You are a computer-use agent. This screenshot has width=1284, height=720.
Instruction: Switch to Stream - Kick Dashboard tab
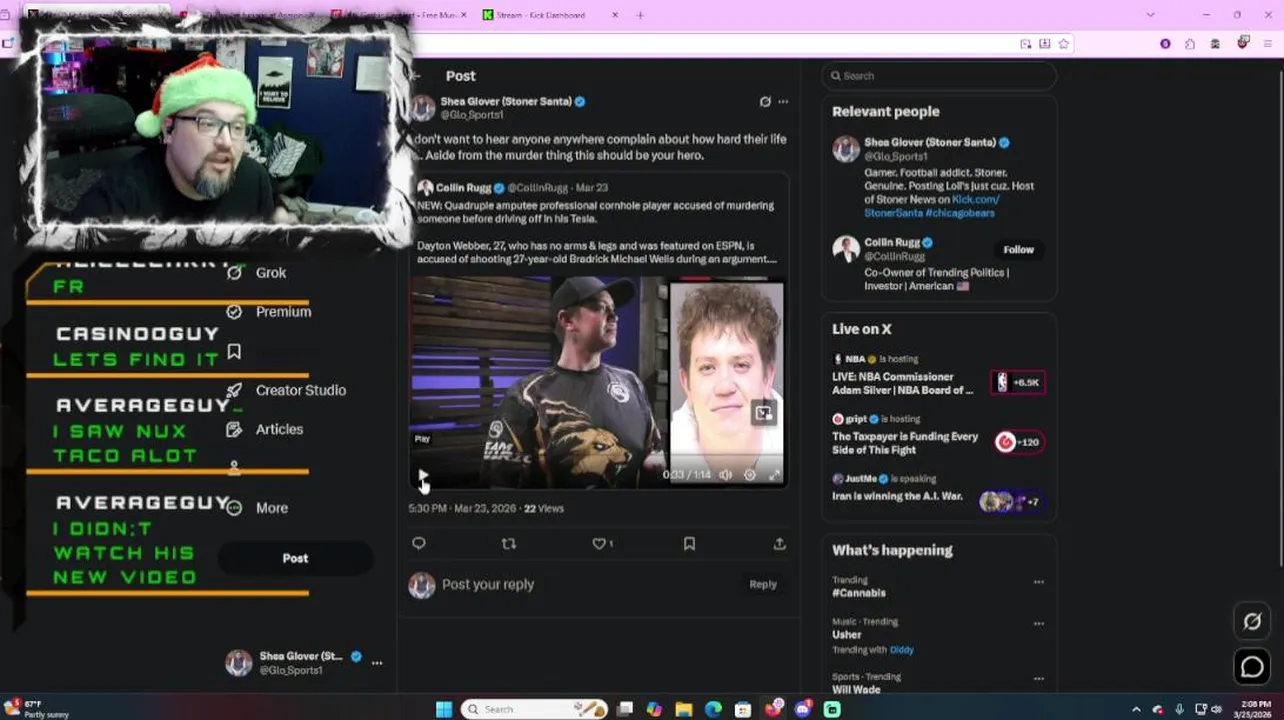(x=540, y=15)
